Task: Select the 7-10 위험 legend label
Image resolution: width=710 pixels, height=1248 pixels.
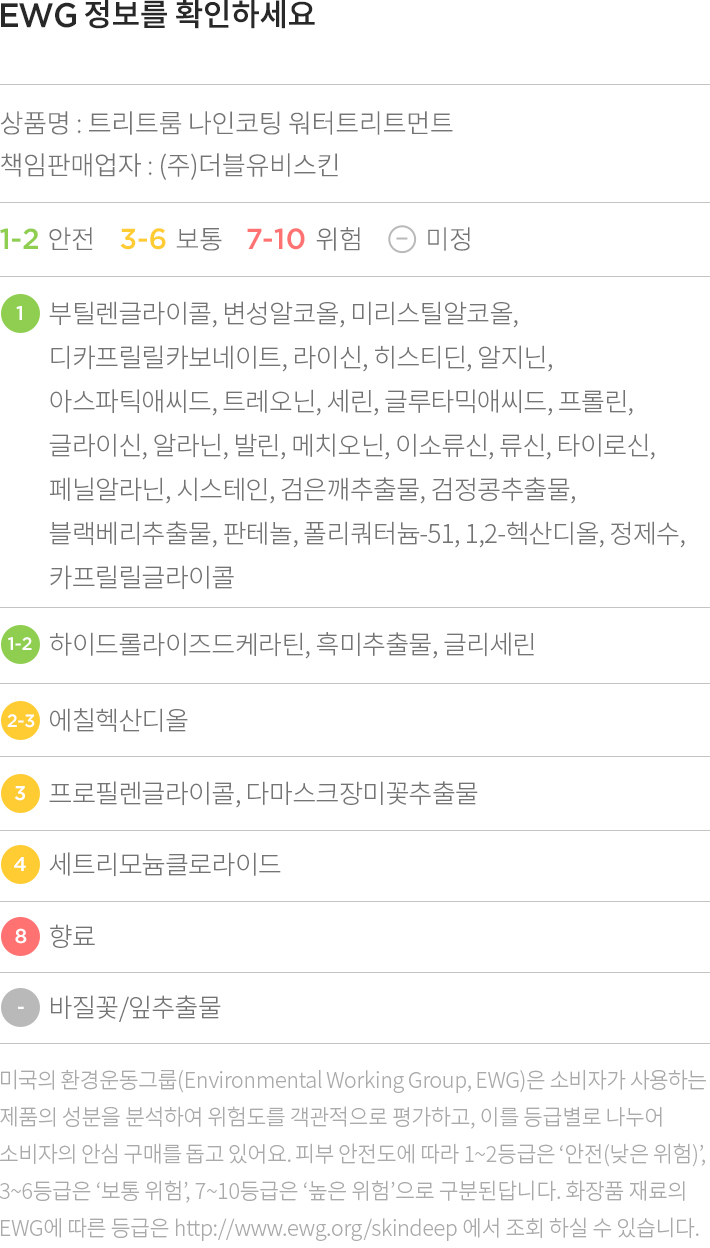Action: click(304, 239)
